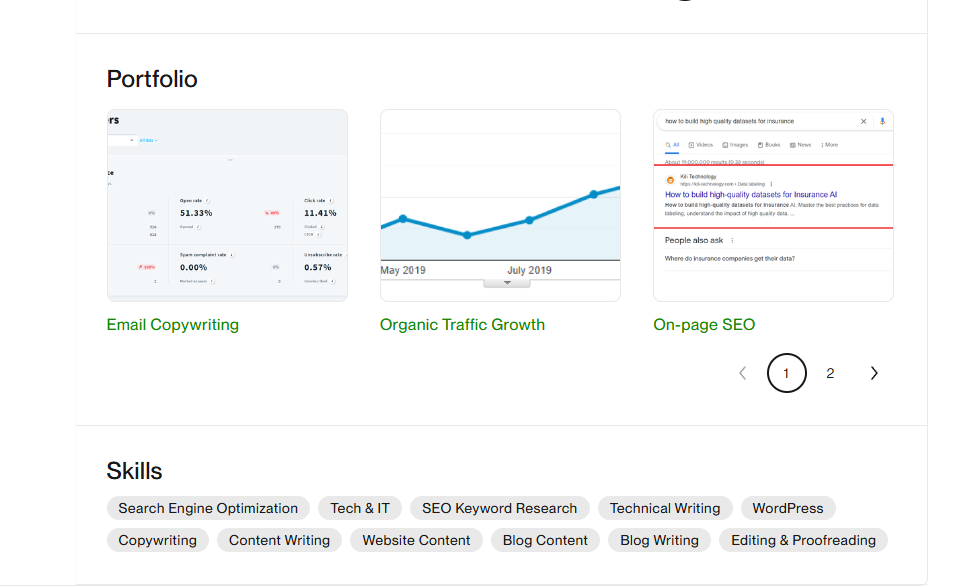Click the Kili Technology favicon in the result
The height and width of the screenshot is (586, 958).
pyautogui.click(x=670, y=179)
